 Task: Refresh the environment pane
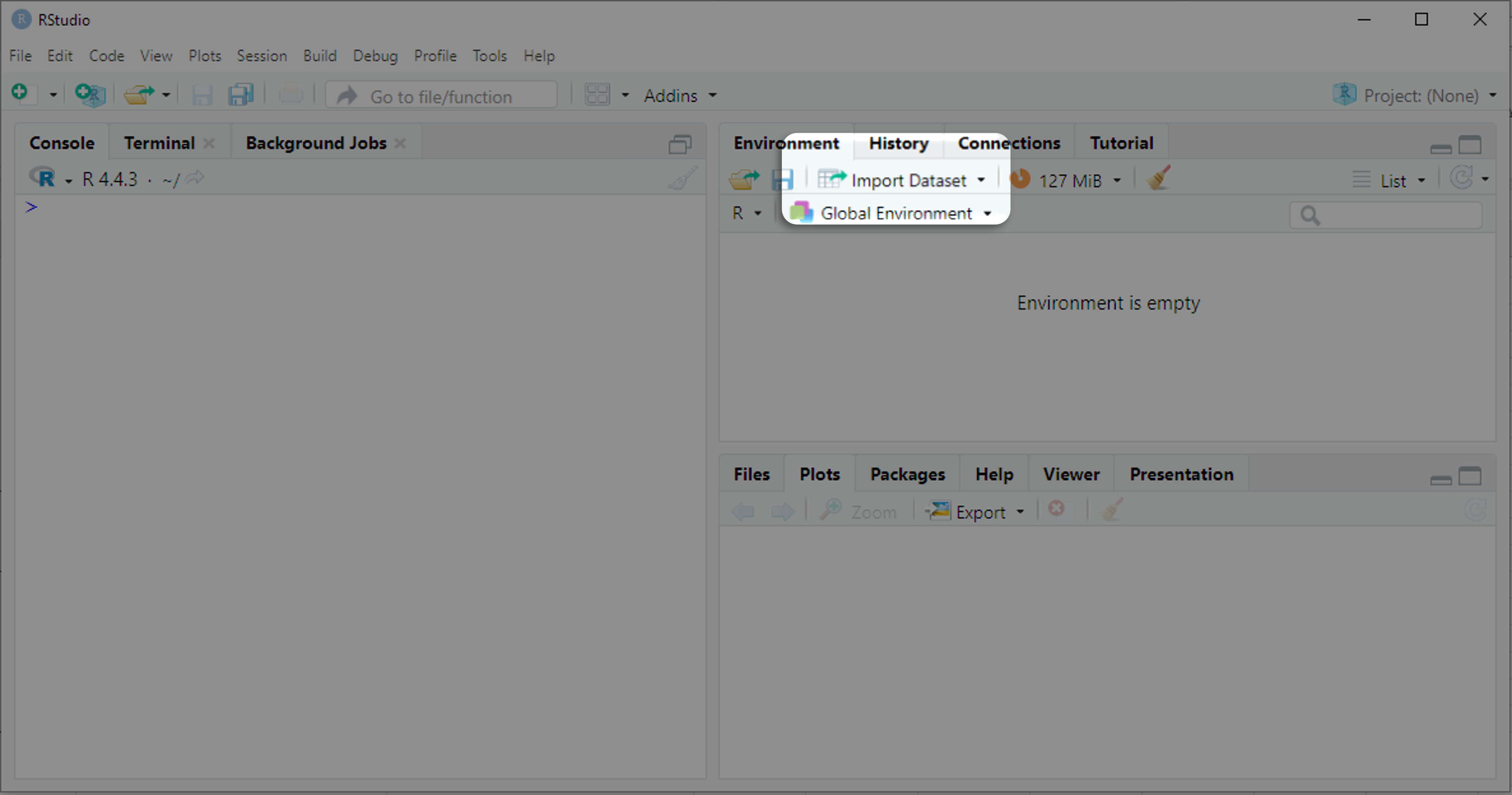pos(1461,178)
